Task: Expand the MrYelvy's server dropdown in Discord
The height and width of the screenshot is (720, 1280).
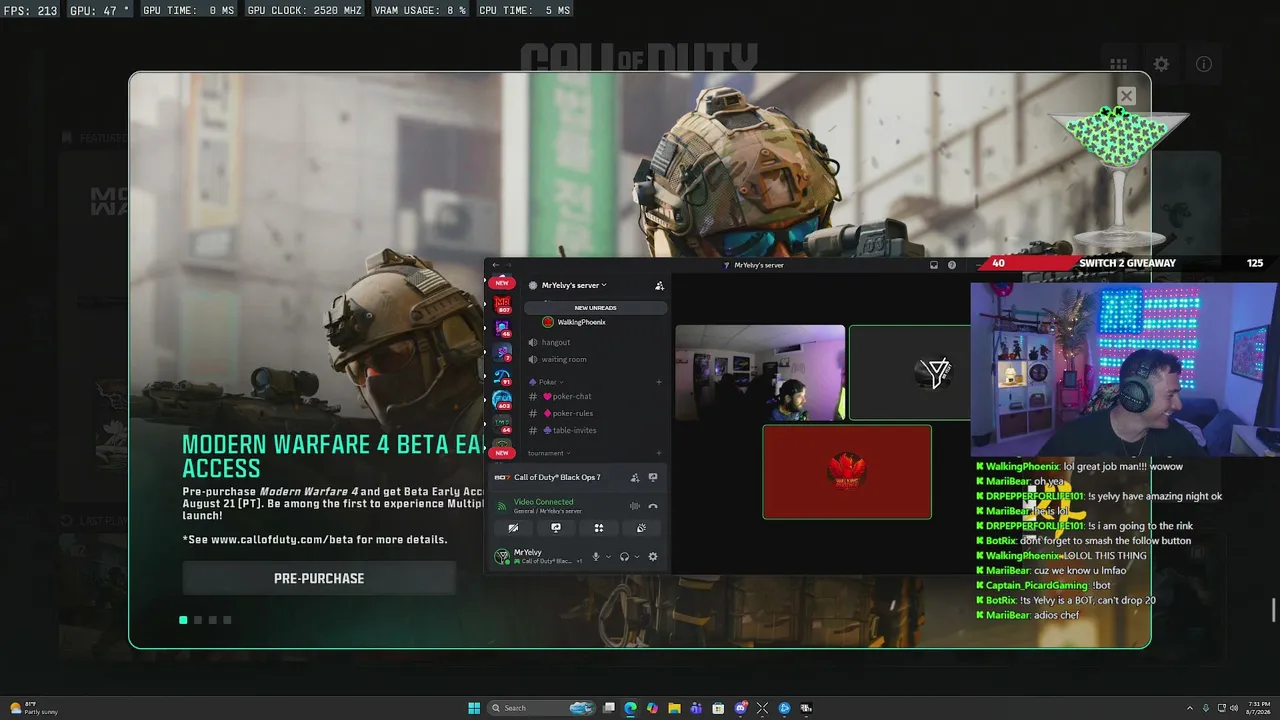Action: (574, 285)
